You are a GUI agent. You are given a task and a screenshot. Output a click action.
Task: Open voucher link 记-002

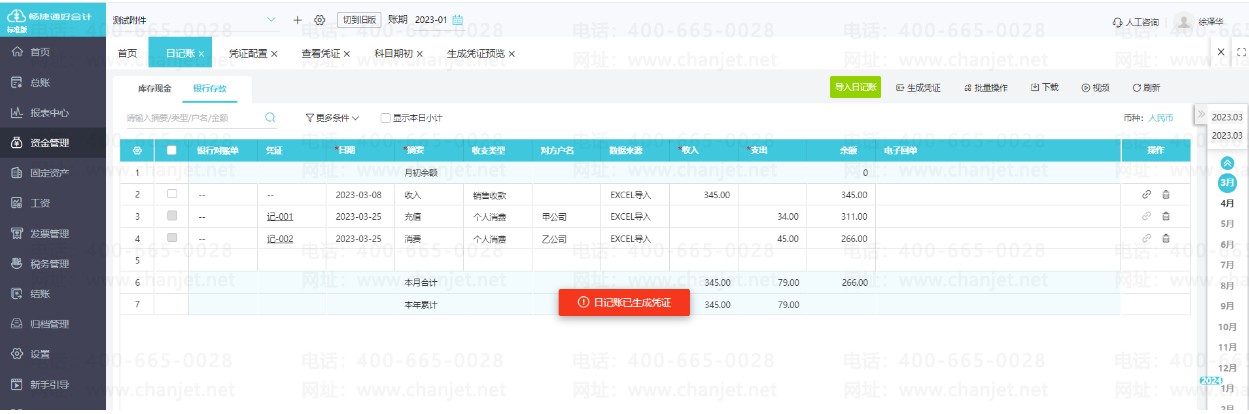(280, 239)
